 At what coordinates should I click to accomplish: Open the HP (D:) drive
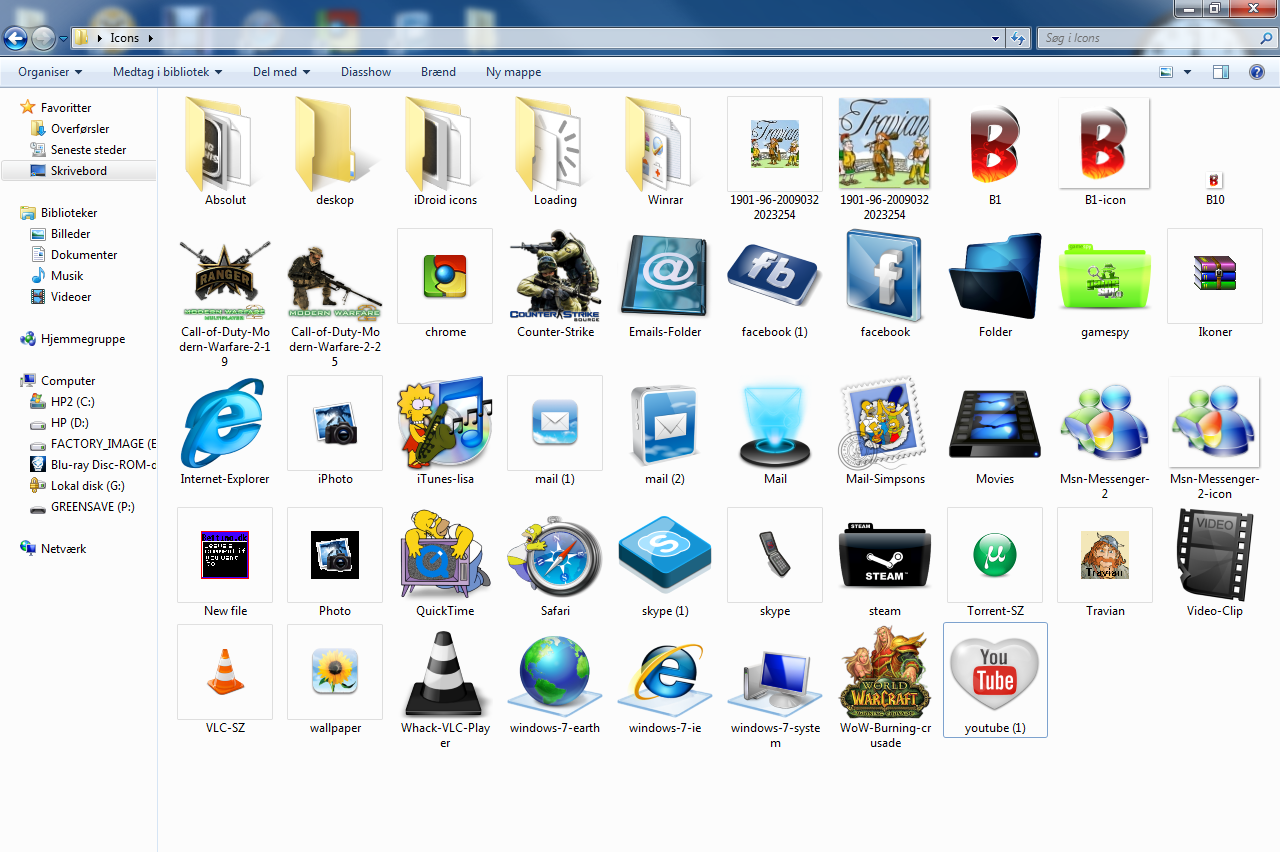coord(60,423)
